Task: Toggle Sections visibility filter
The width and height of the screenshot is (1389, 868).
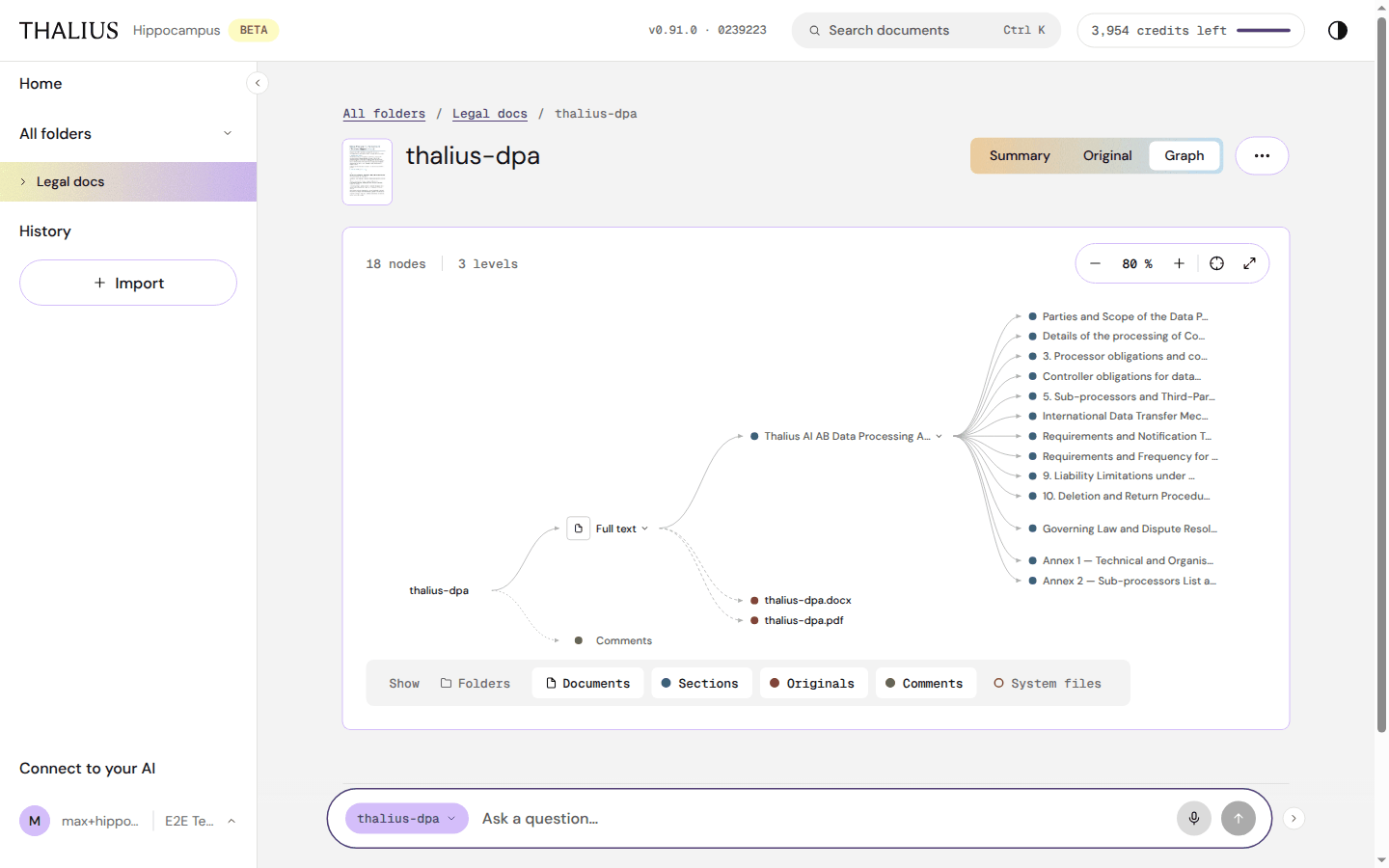Action: [x=700, y=683]
